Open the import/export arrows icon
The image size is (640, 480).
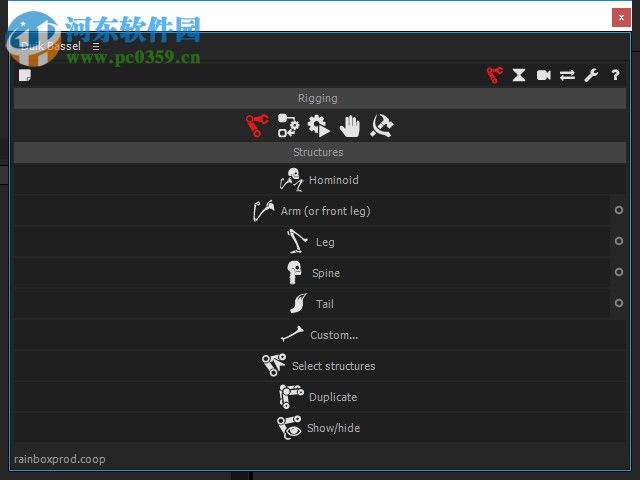pos(567,75)
